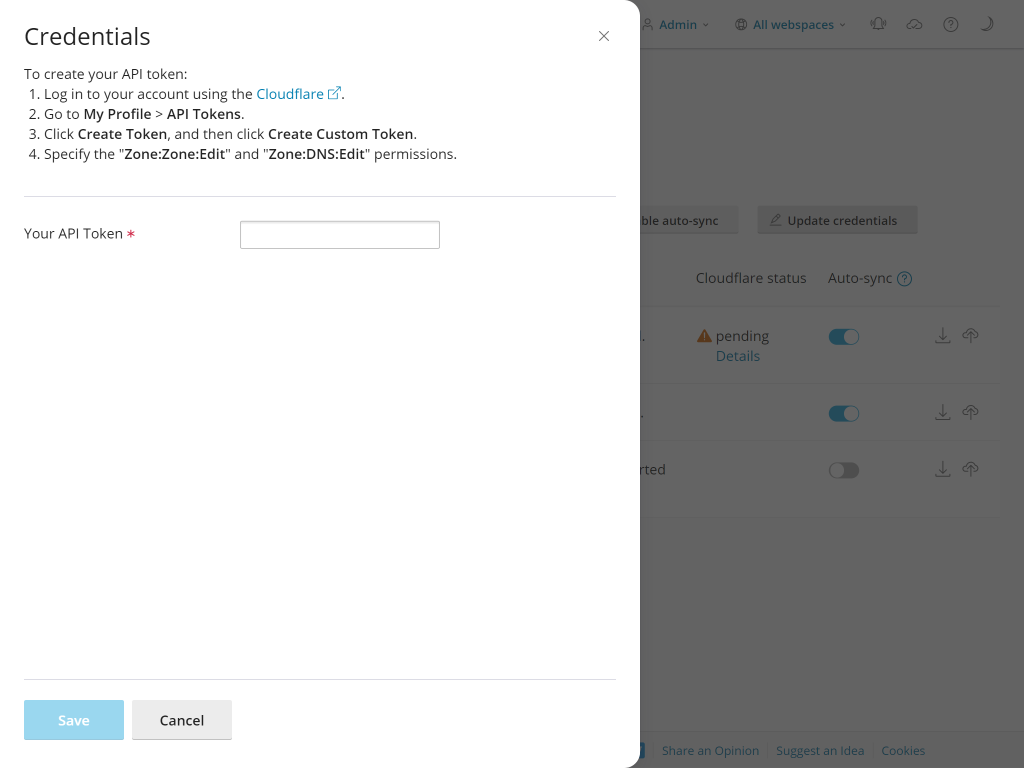Disable auto-sync for the pending domain
This screenshot has width=1024, height=768.
tap(843, 336)
